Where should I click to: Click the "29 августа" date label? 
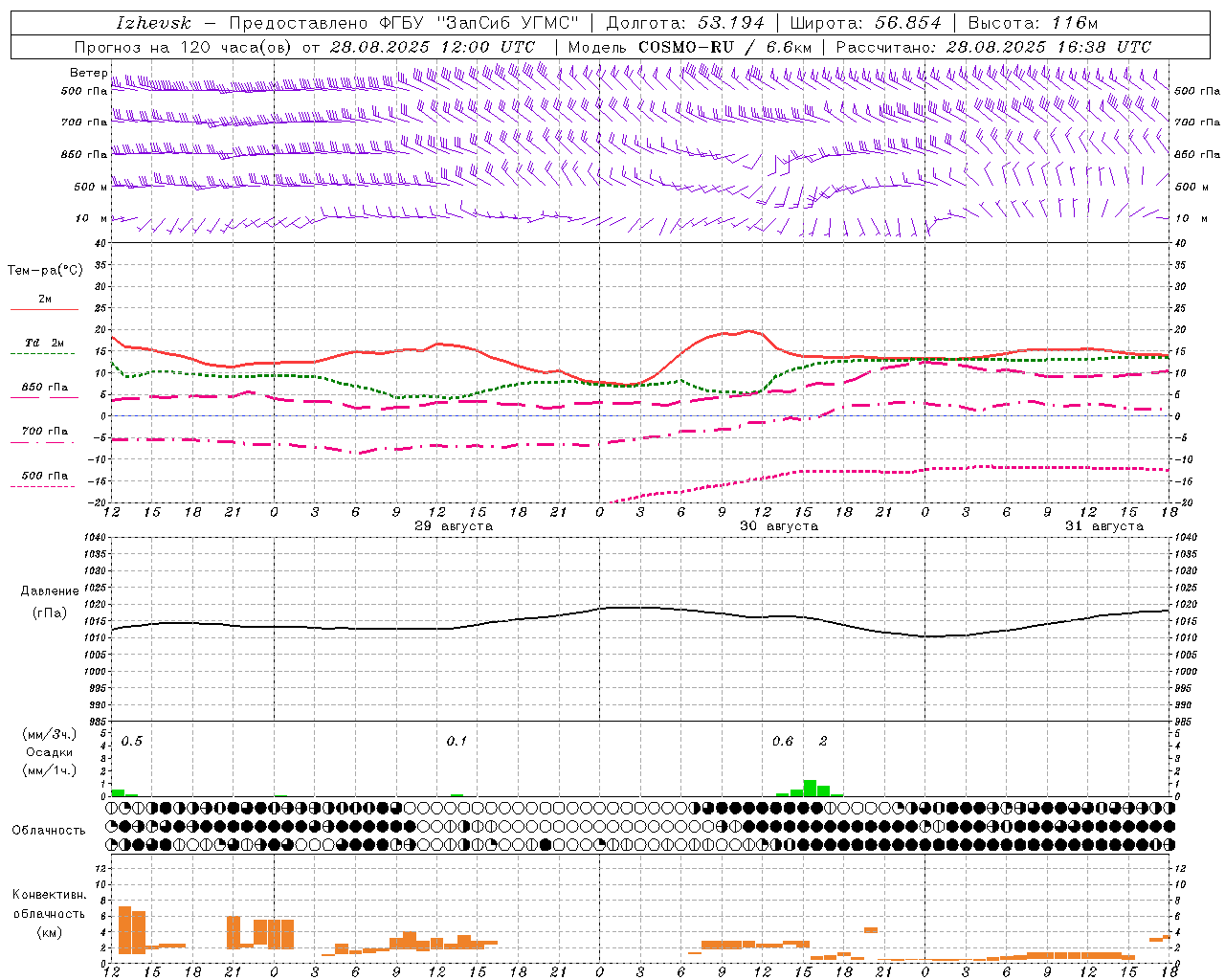coord(454,526)
